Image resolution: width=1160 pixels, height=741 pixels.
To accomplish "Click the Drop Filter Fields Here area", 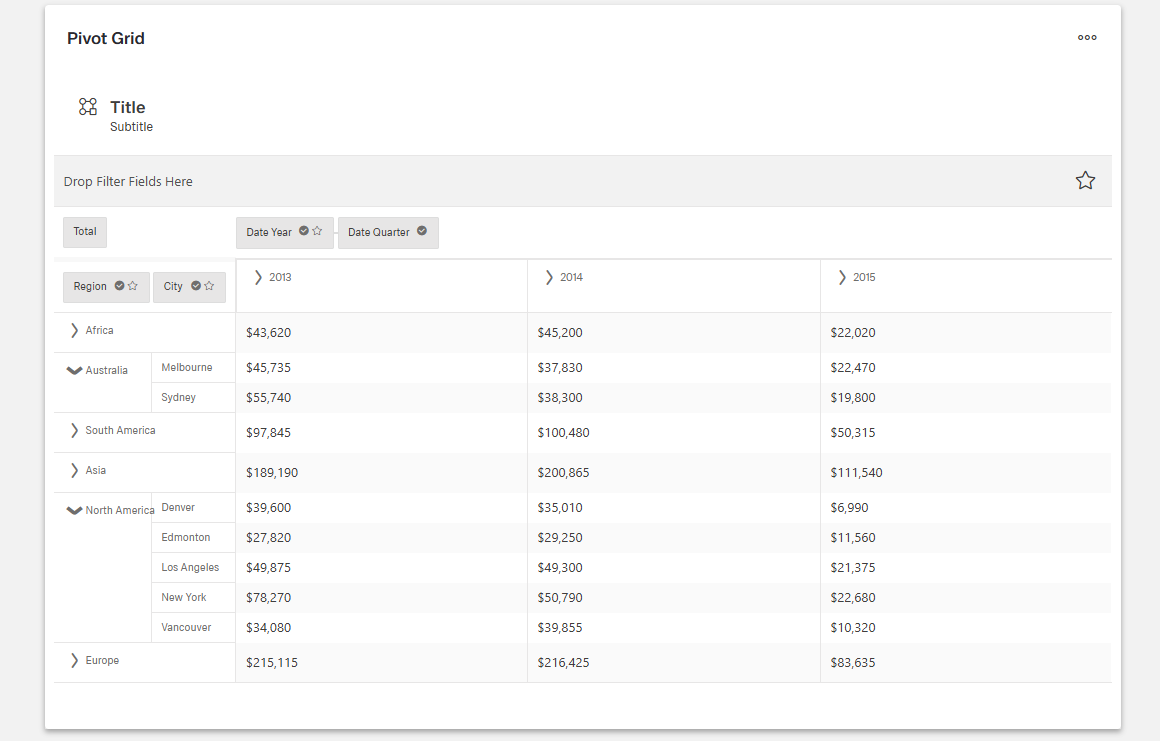I will pyautogui.click(x=128, y=182).
